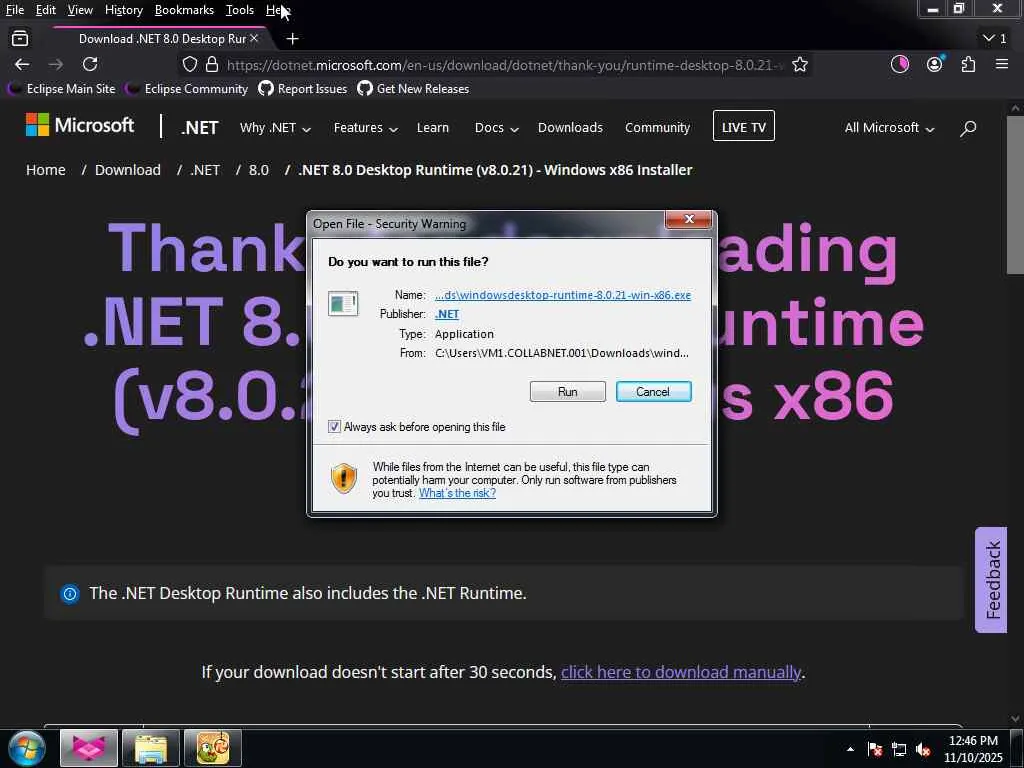Click the URL address bar

pyautogui.click(x=503, y=65)
